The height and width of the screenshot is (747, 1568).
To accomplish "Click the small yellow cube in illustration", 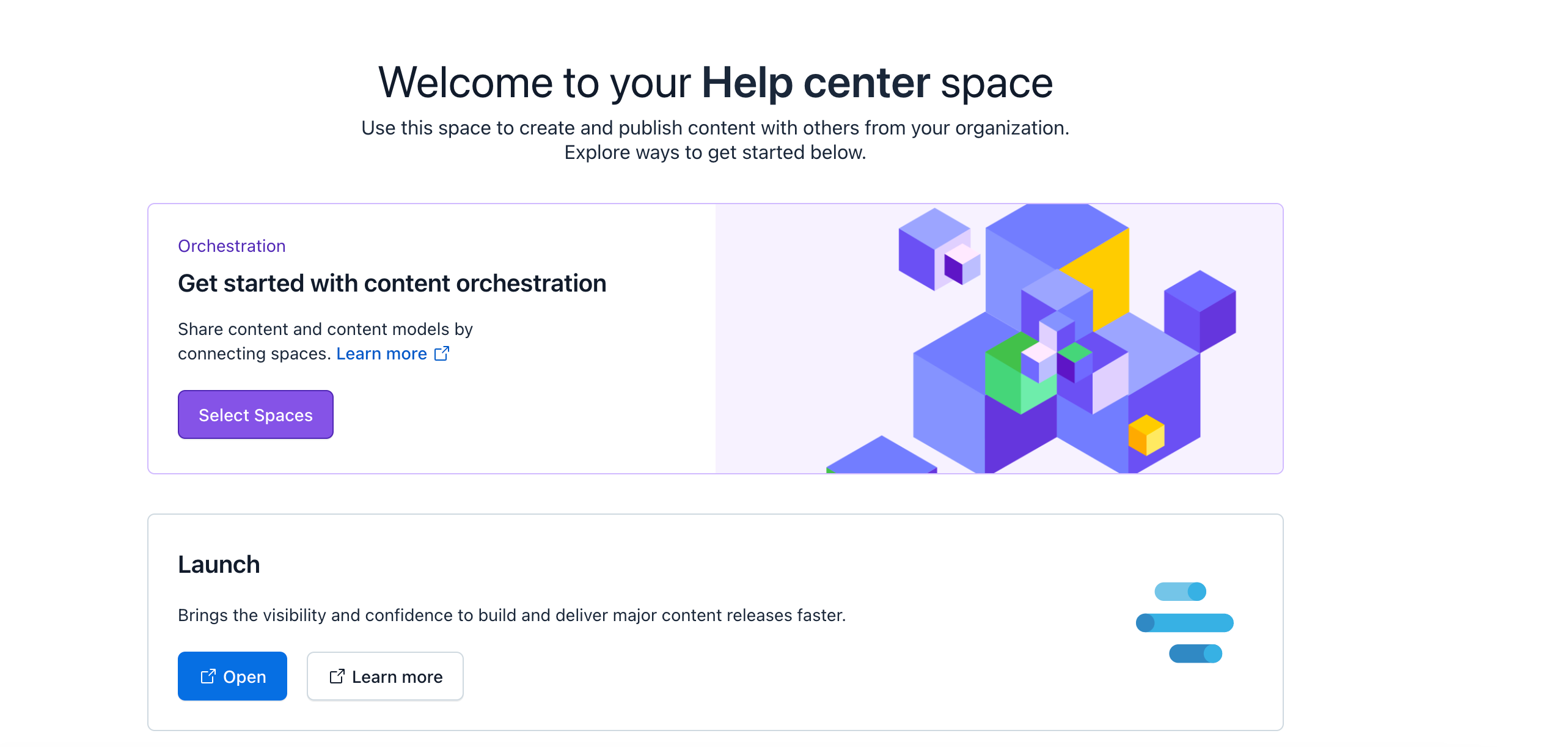I will (1146, 435).
